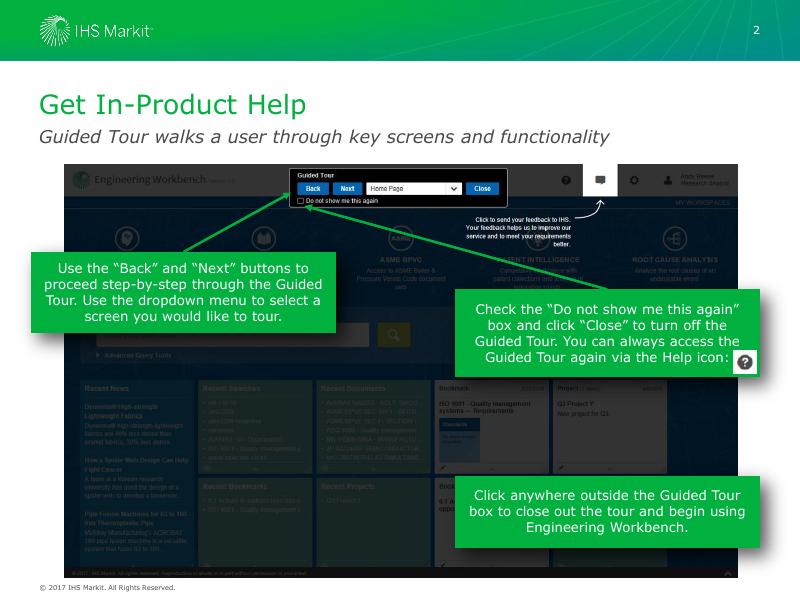Screen dimensions: 800x600
Task: Click the pencil icon on Project card
Action: tap(561, 467)
